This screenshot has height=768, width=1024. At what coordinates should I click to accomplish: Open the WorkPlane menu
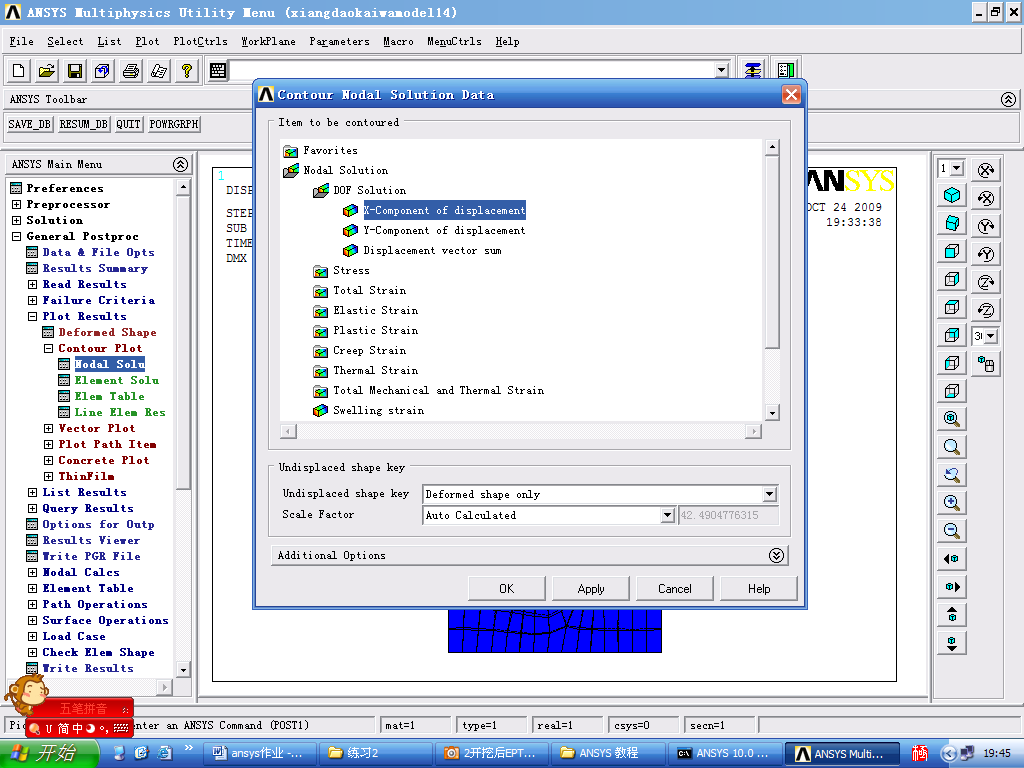click(x=268, y=42)
